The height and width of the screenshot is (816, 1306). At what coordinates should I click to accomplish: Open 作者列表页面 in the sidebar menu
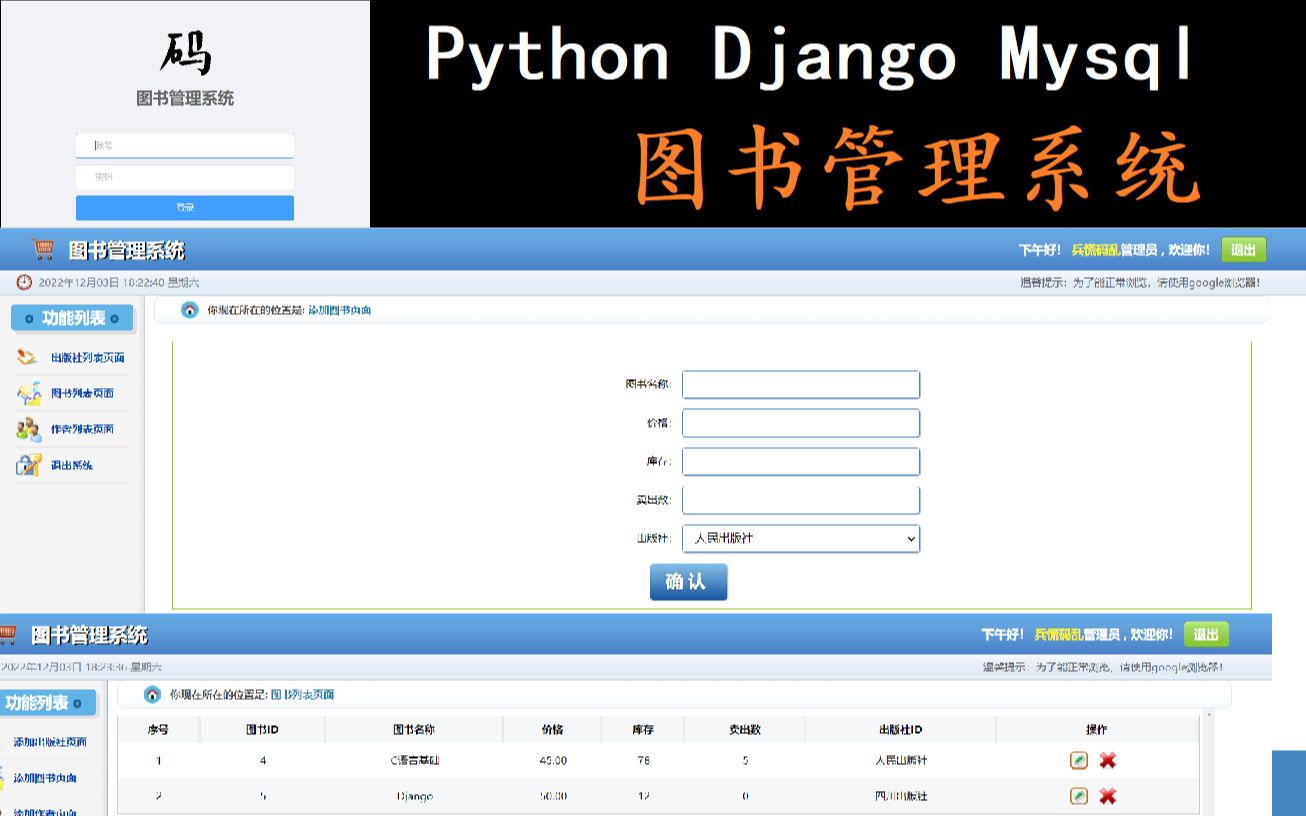point(82,430)
